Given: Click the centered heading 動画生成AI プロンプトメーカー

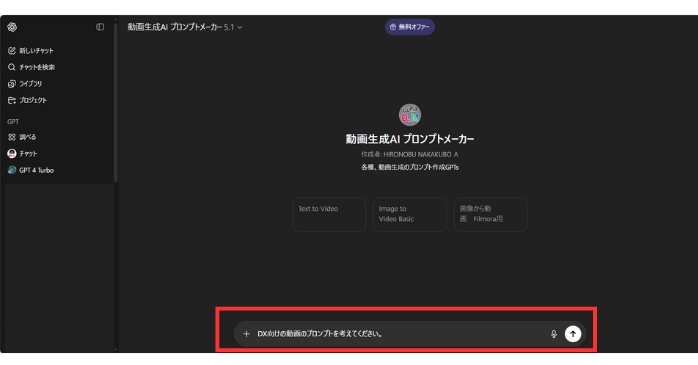Looking at the screenshot, I should [x=410, y=139].
